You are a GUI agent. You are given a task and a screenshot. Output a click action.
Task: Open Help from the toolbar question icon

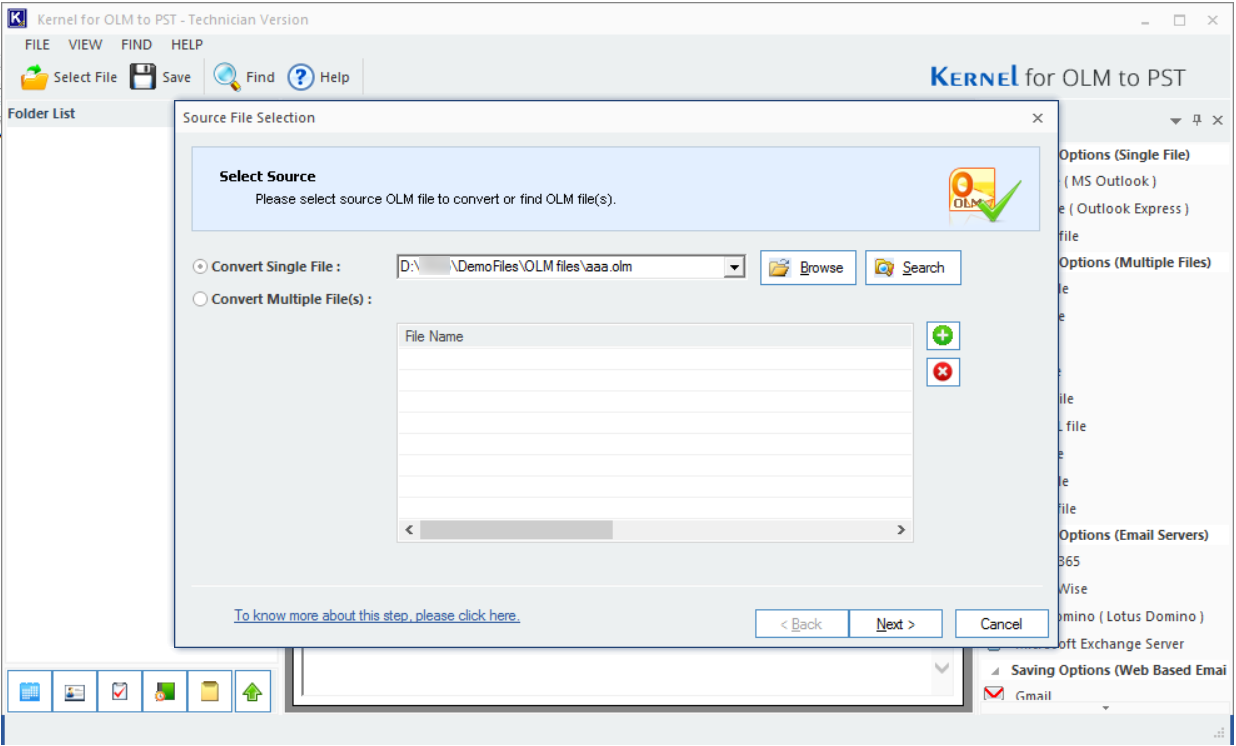coord(301,77)
